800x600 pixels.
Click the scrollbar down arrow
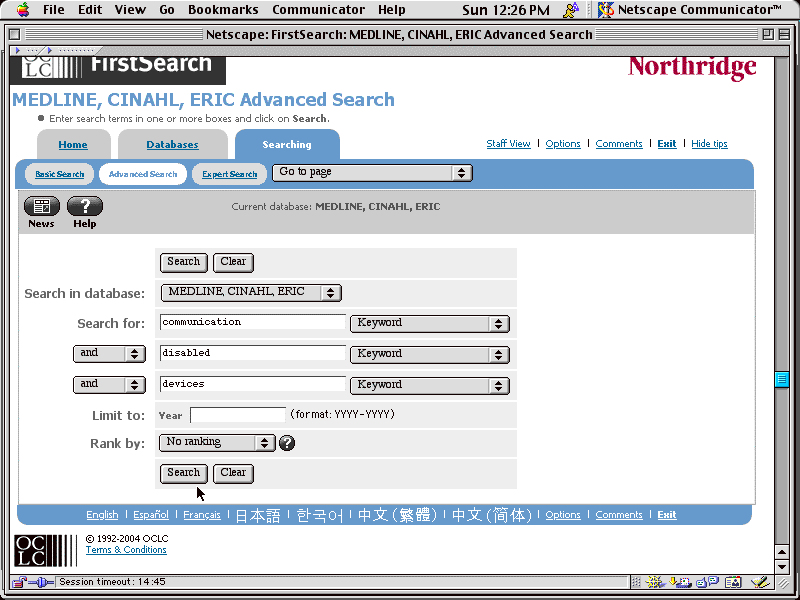782,566
